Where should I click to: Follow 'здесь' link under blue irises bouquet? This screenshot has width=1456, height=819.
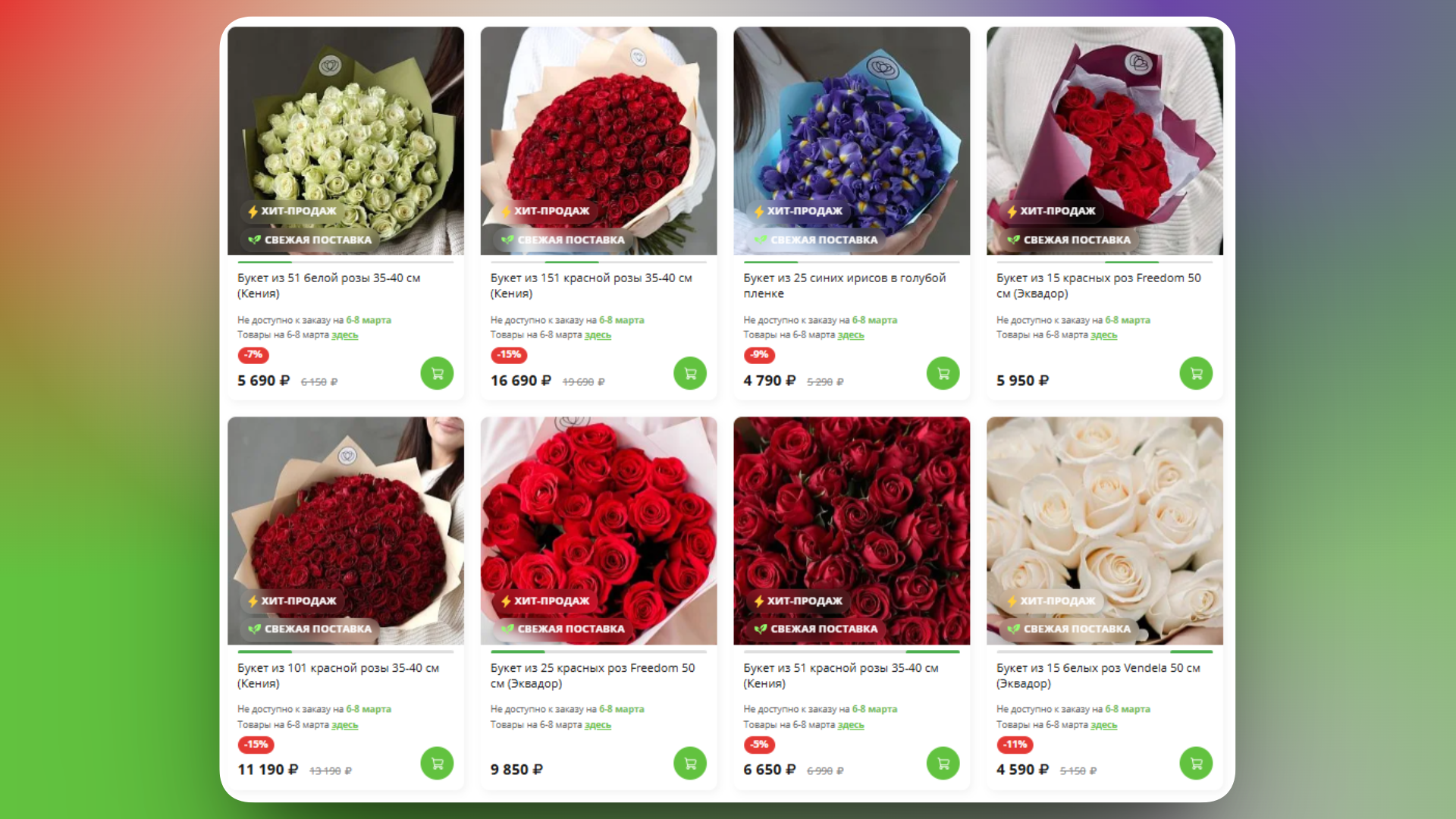click(x=851, y=335)
